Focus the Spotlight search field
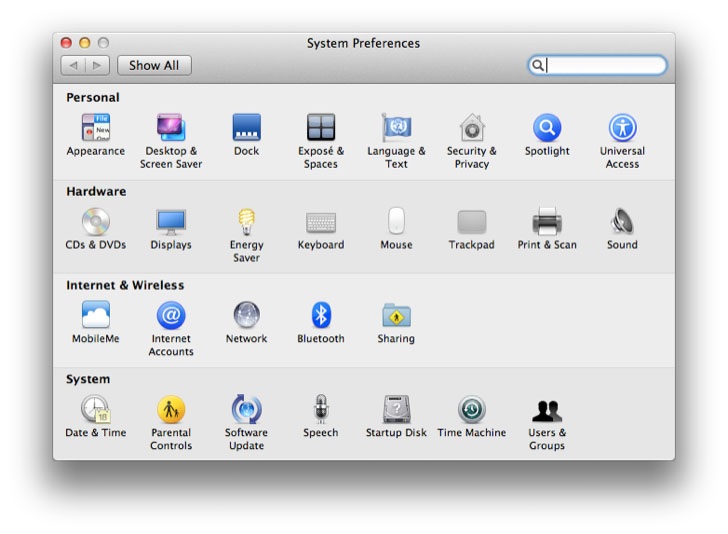Screen dimensions: 728x534 (597, 65)
